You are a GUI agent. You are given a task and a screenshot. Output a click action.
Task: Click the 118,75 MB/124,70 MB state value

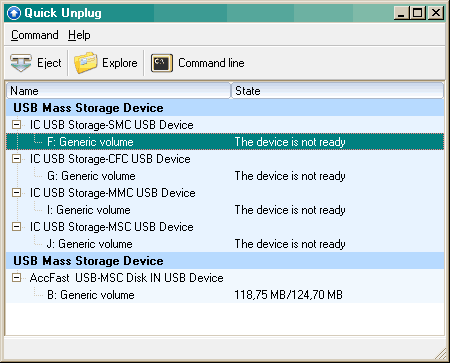pos(288,295)
